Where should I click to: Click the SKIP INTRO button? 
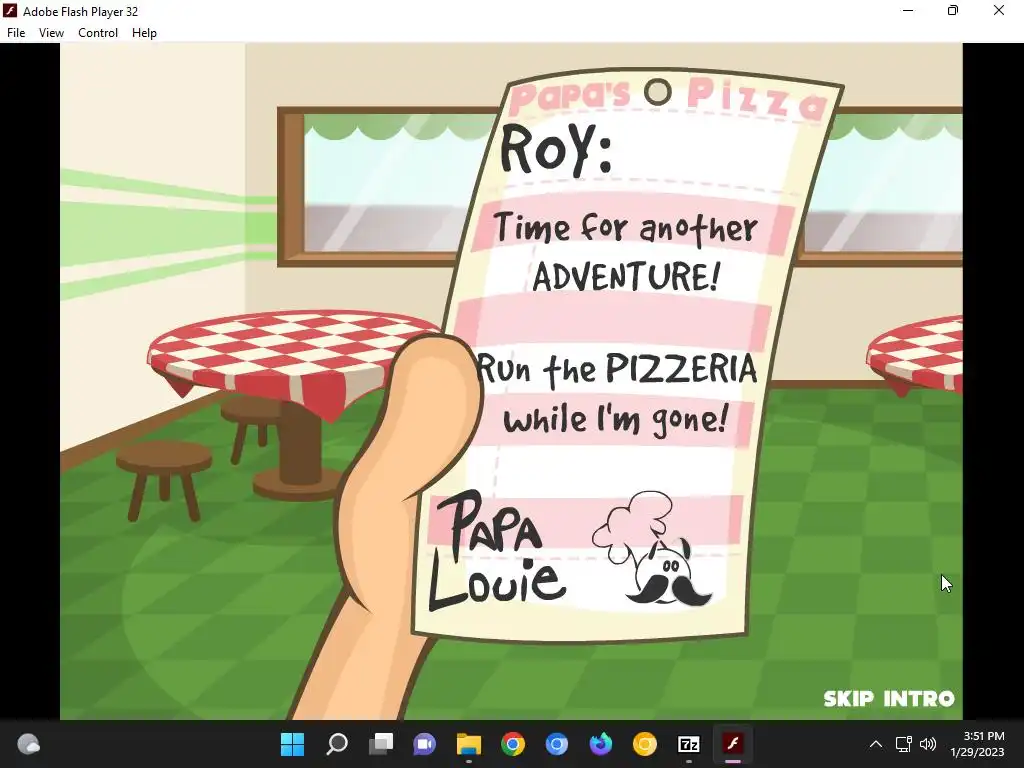(889, 699)
